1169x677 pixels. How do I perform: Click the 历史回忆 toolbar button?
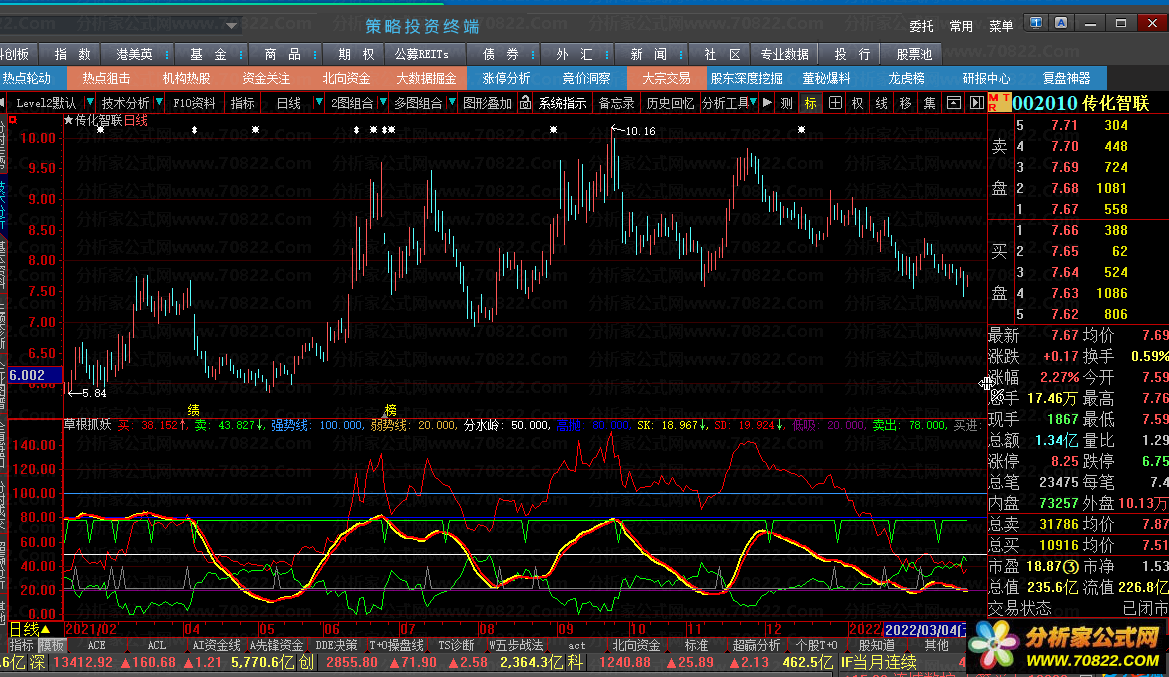tap(669, 103)
